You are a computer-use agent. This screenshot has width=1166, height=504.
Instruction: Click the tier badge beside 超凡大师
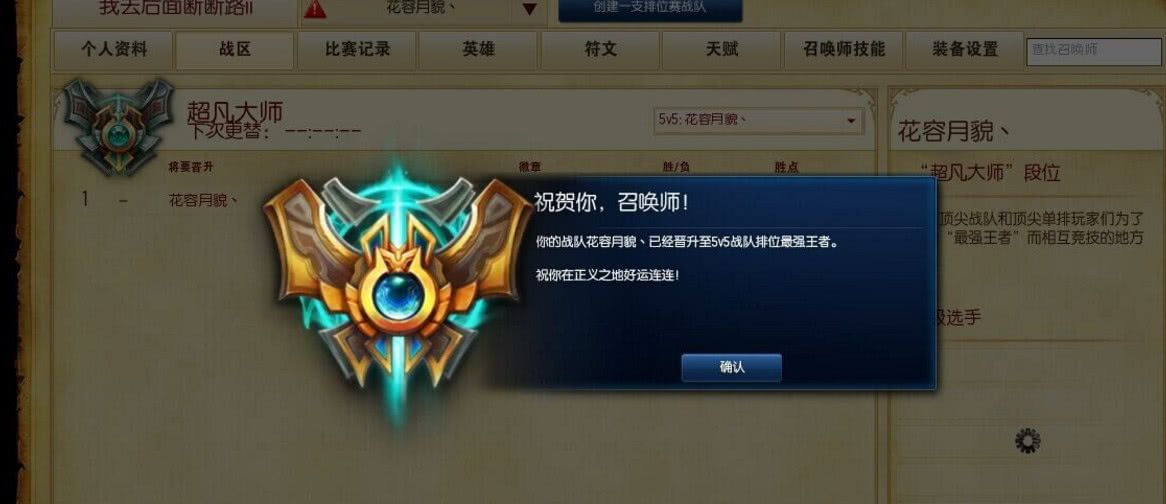[x=117, y=127]
